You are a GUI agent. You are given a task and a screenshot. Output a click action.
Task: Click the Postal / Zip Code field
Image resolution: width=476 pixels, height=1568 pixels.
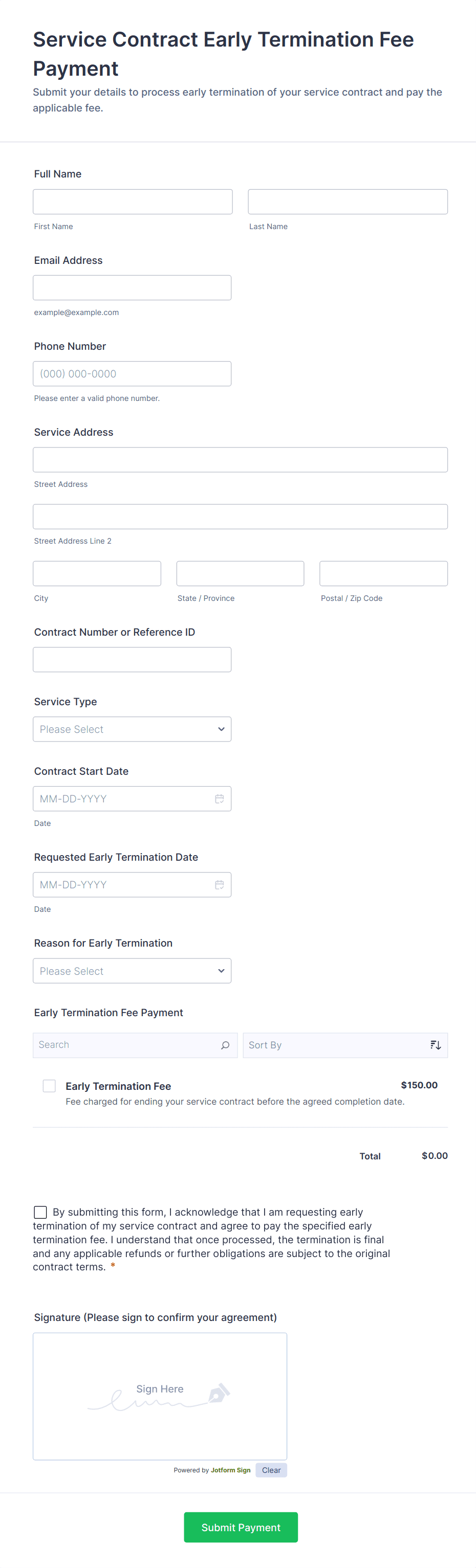pos(383,573)
